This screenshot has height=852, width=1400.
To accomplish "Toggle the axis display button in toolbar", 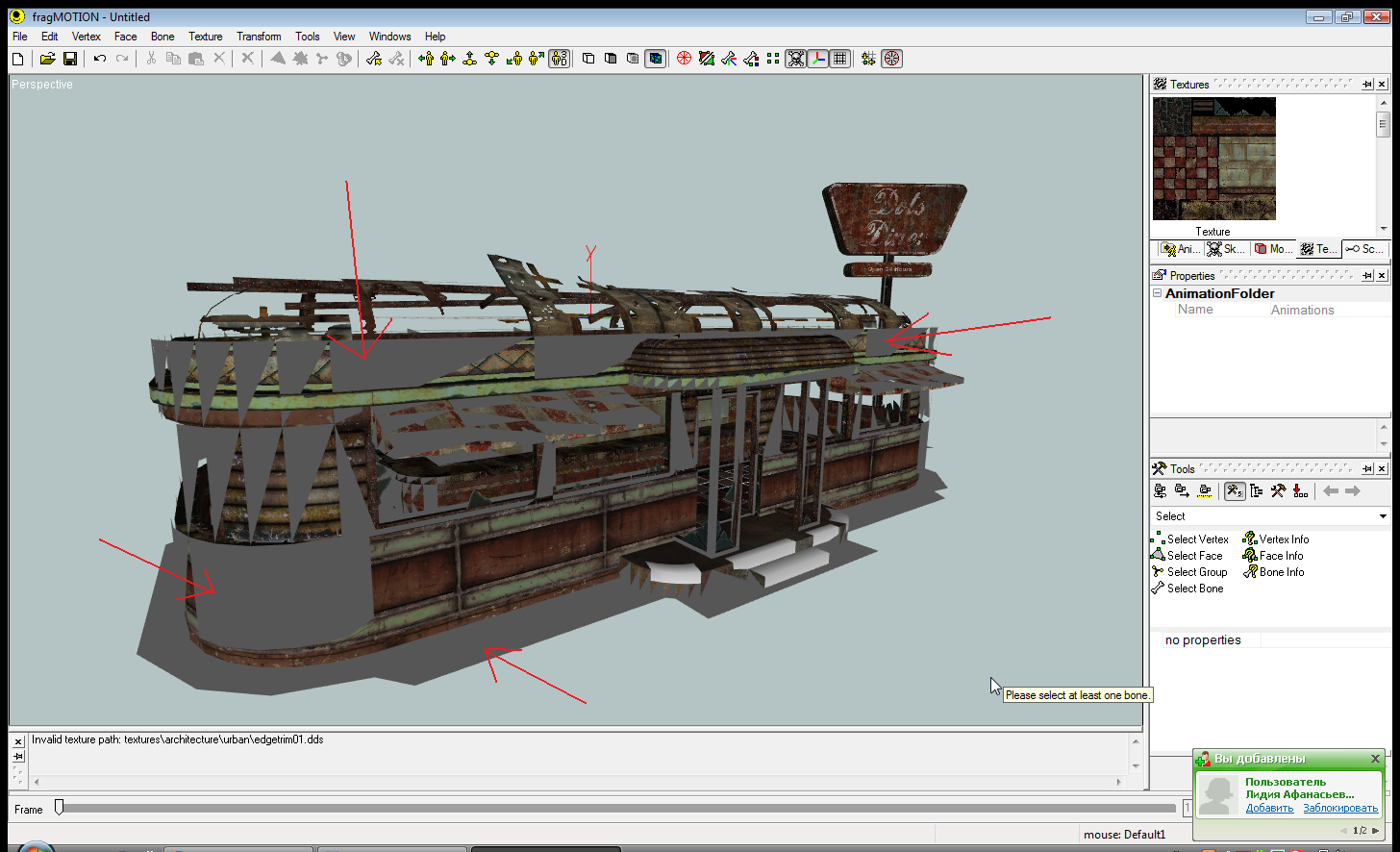I will tap(817, 59).
